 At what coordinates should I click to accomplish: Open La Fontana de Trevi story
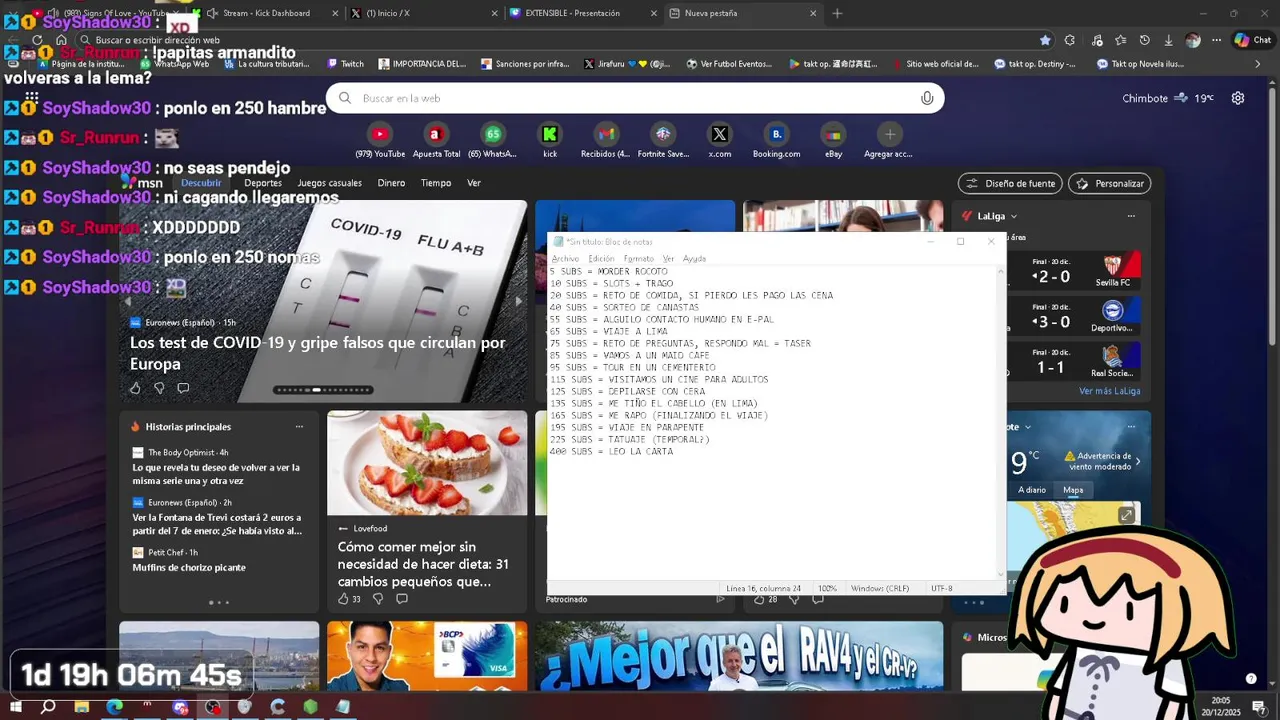click(217, 524)
